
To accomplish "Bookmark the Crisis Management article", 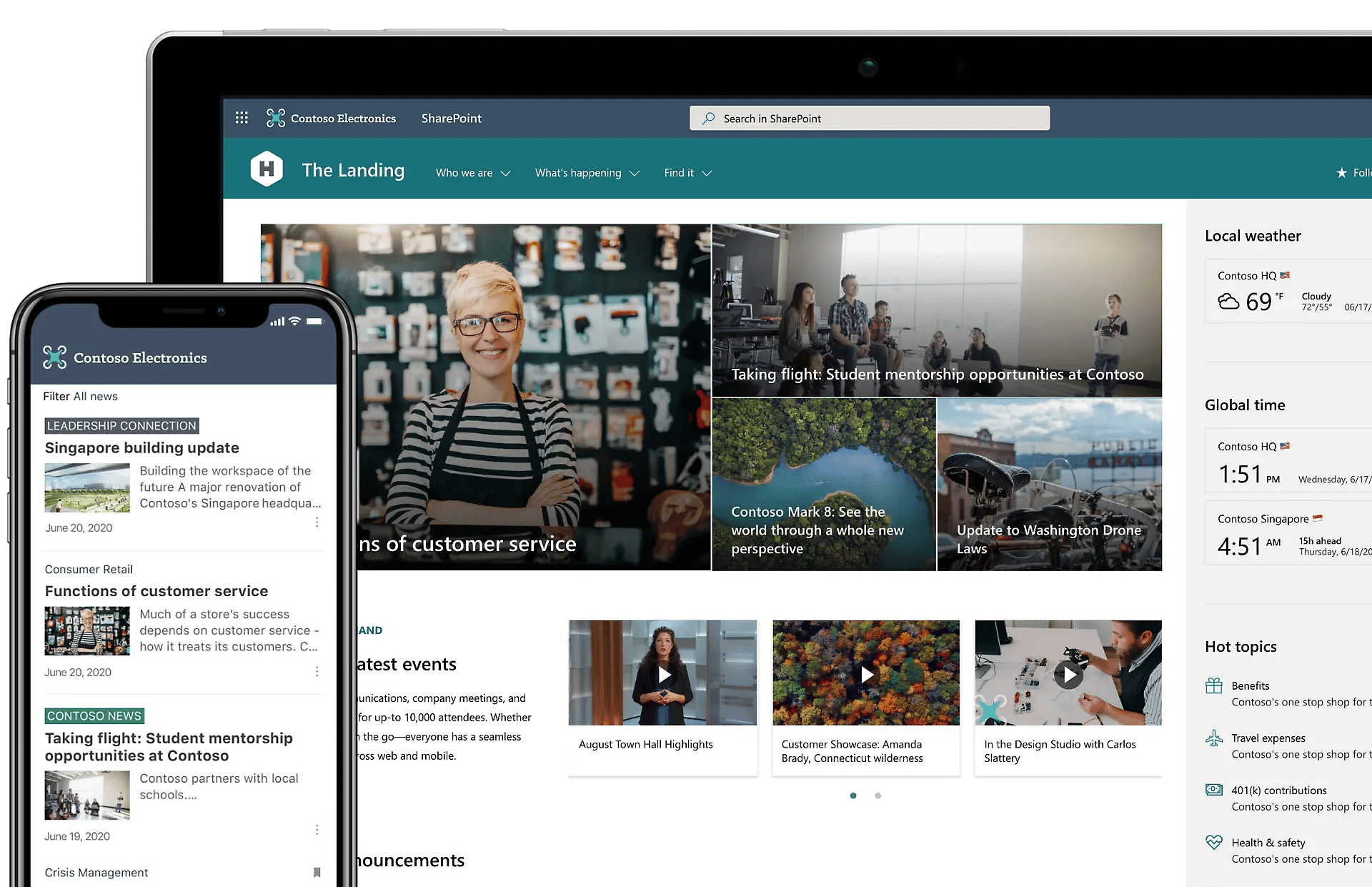I will [x=317, y=872].
